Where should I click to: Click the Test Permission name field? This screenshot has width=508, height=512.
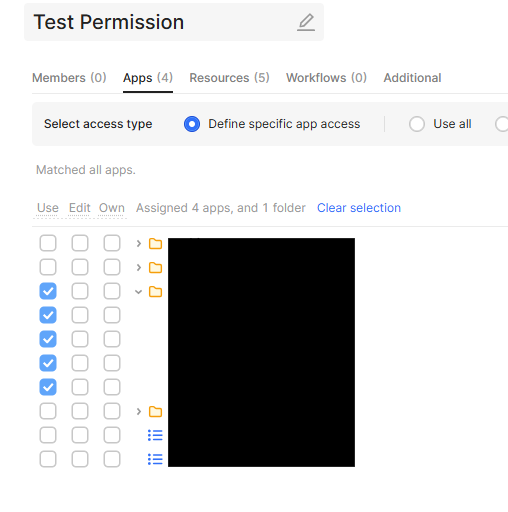(174, 22)
